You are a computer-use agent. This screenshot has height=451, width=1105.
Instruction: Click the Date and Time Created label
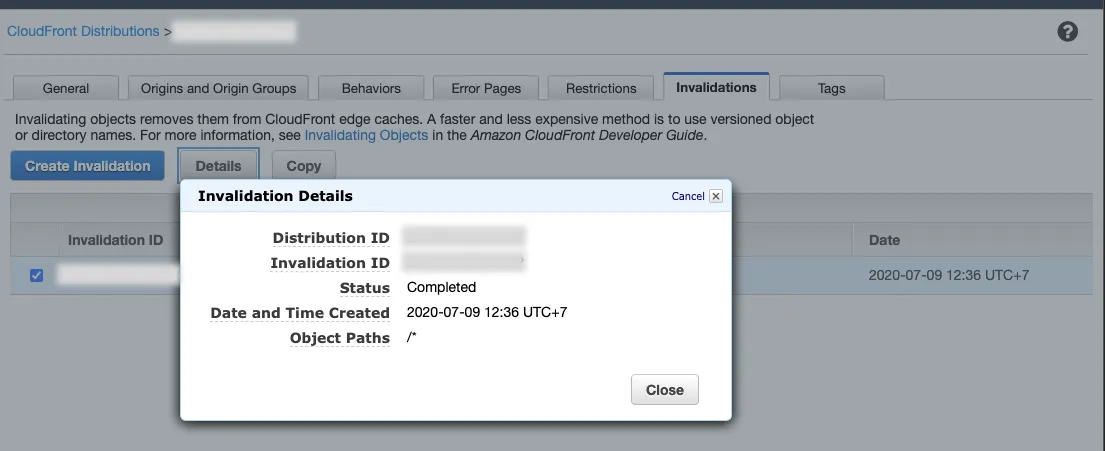tap(300, 313)
